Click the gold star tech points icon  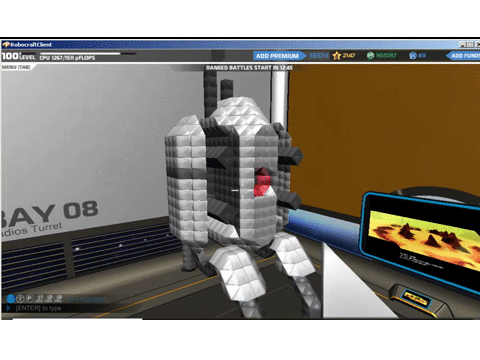tap(336, 56)
